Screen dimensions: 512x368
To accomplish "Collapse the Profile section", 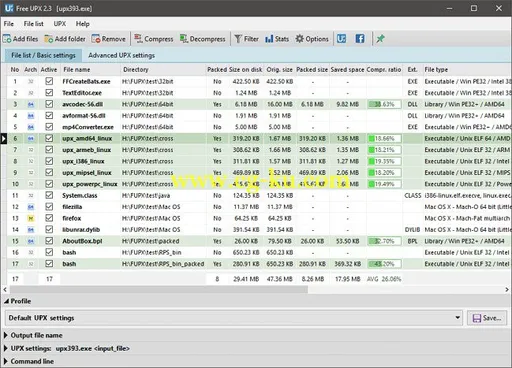I will [x=6, y=301].
